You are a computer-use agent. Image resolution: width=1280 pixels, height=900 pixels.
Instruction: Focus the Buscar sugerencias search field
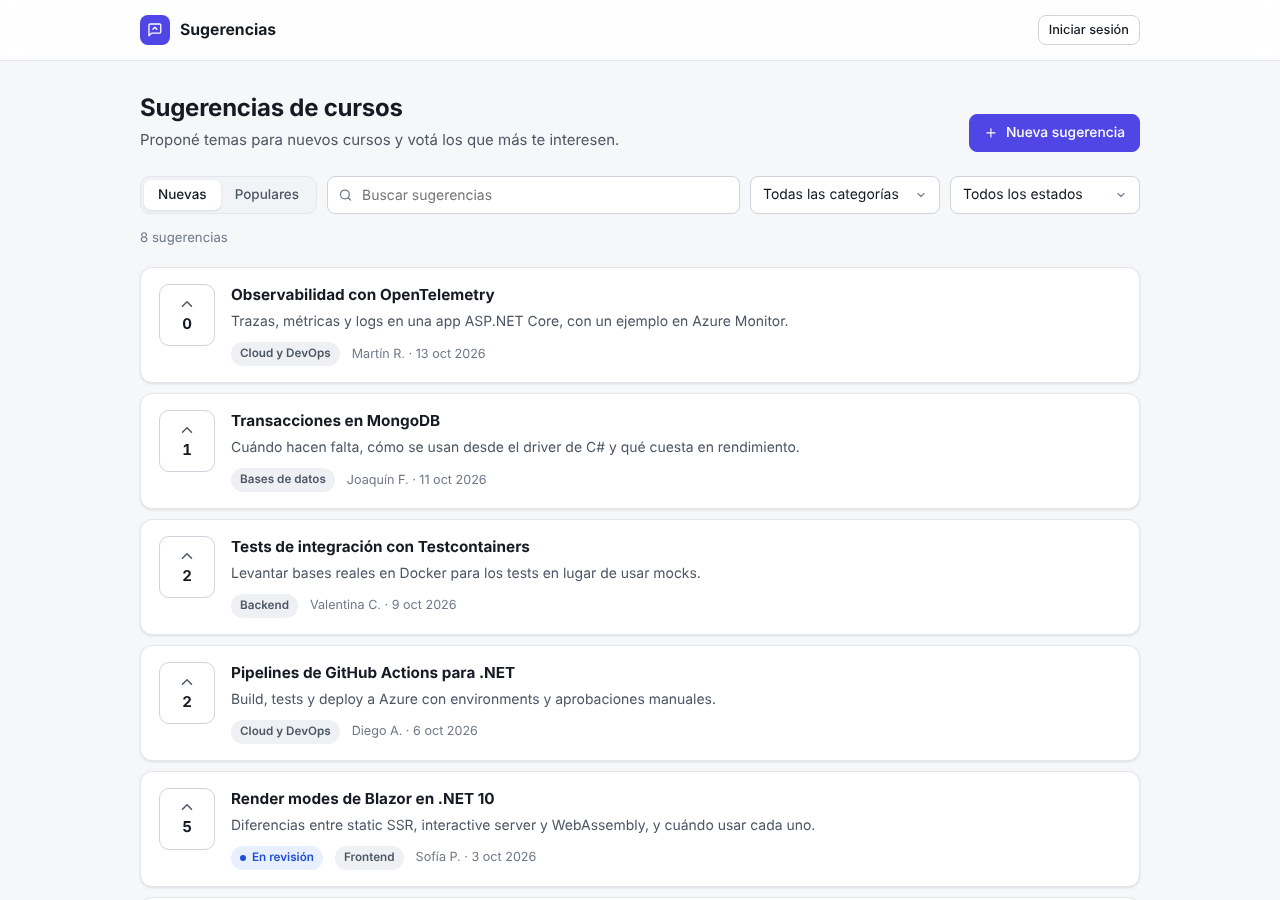tap(533, 195)
